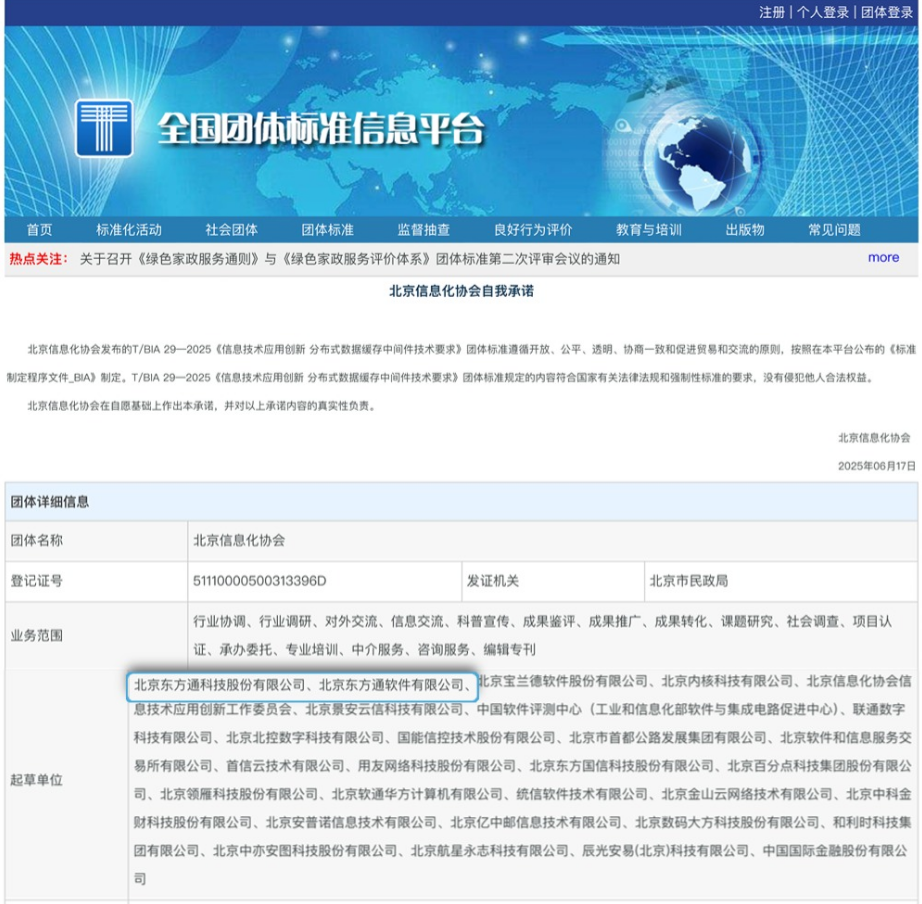922x904 pixels.
Task: Click 北京东方通软件有限公司 in drafting units
Action: pyautogui.click(x=391, y=685)
